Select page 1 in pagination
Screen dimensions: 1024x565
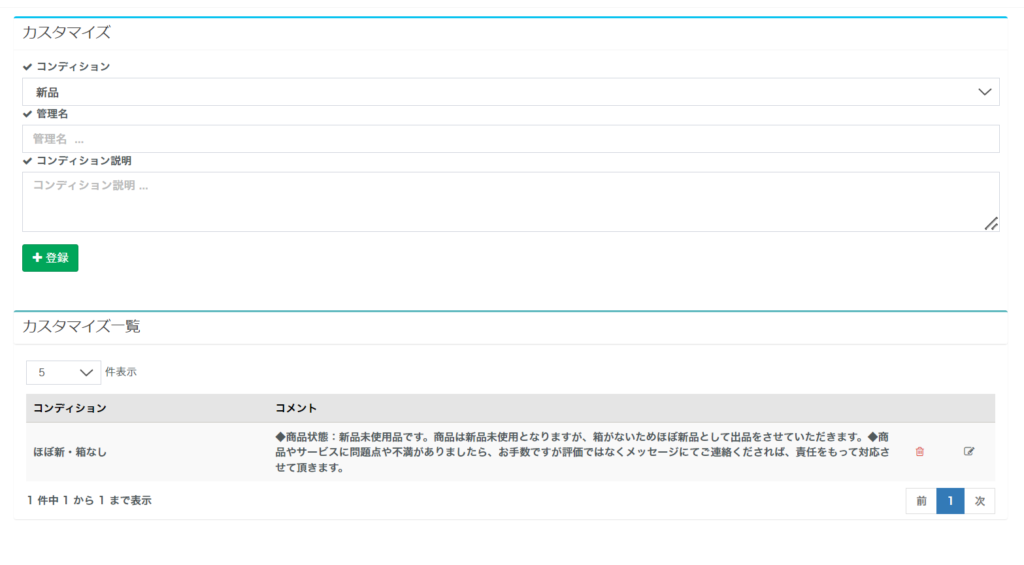(950, 501)
